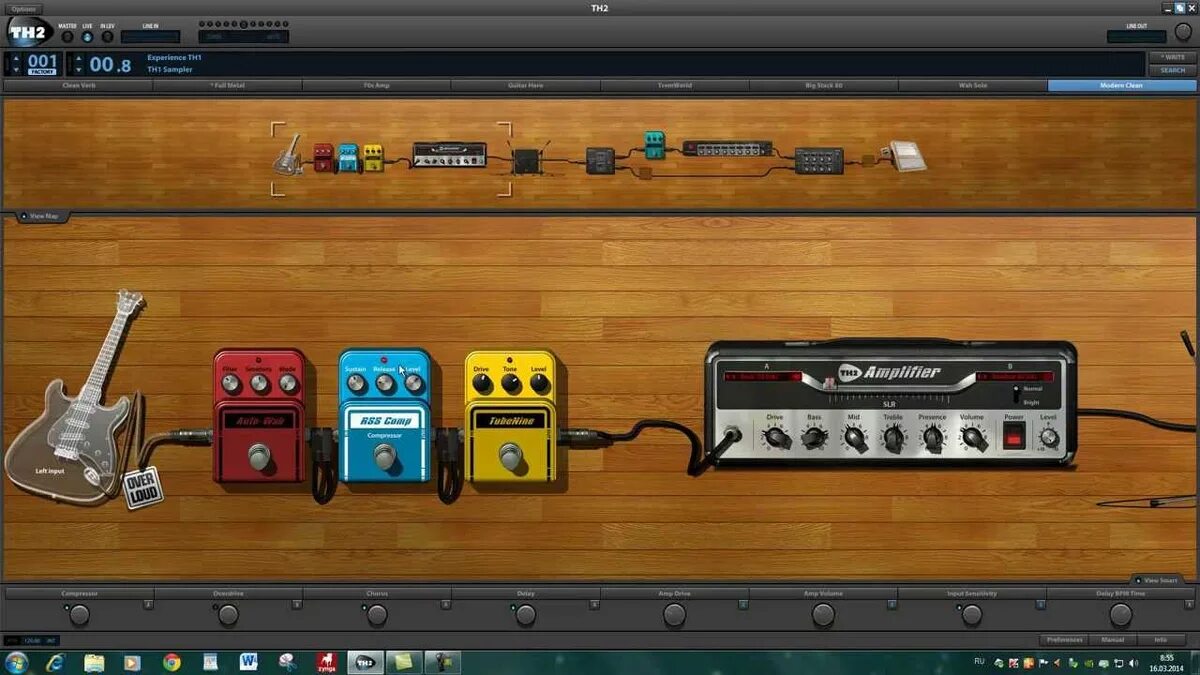Select the teal pedal in the signal-chain map
Screen dimensions: 1200x675
click(x=654, y=145)
